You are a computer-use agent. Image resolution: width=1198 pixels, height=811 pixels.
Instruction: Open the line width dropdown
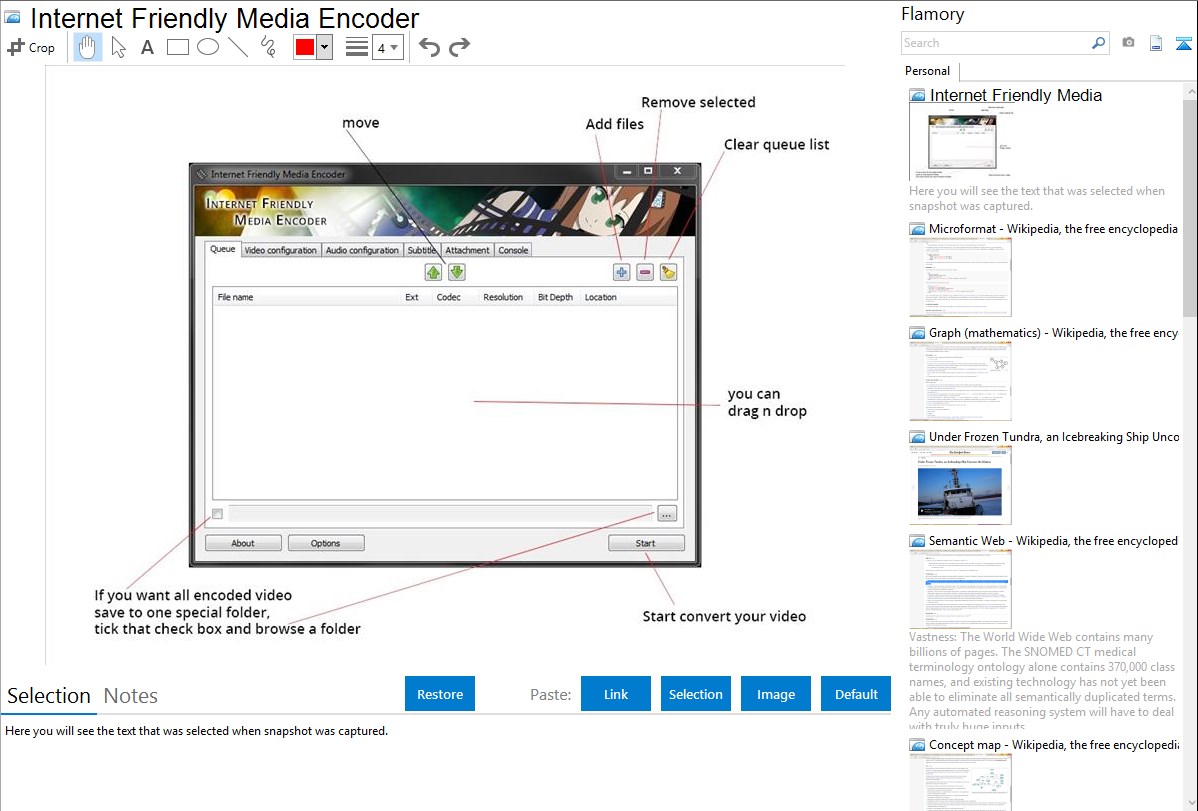pyautogui.click(x=388, y=48)
